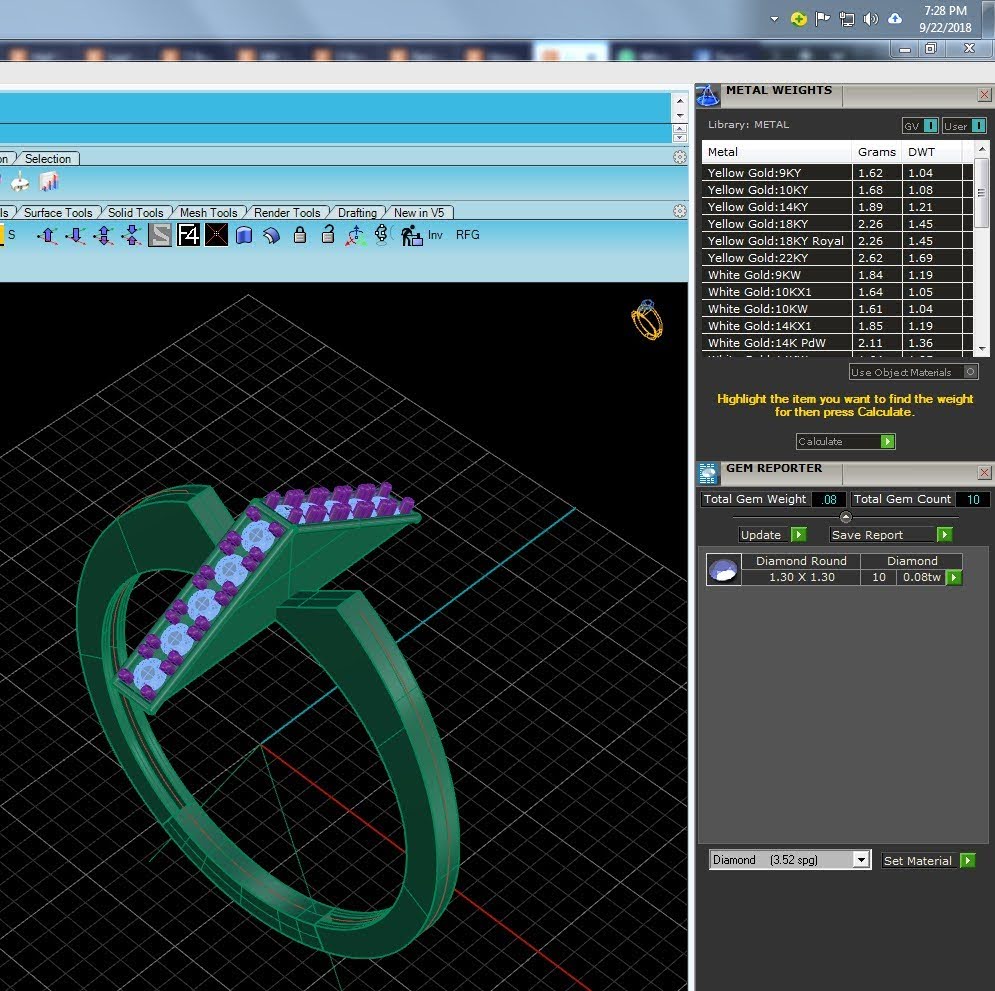
Task: Click the curved blue surface icon
Action: 272,235
